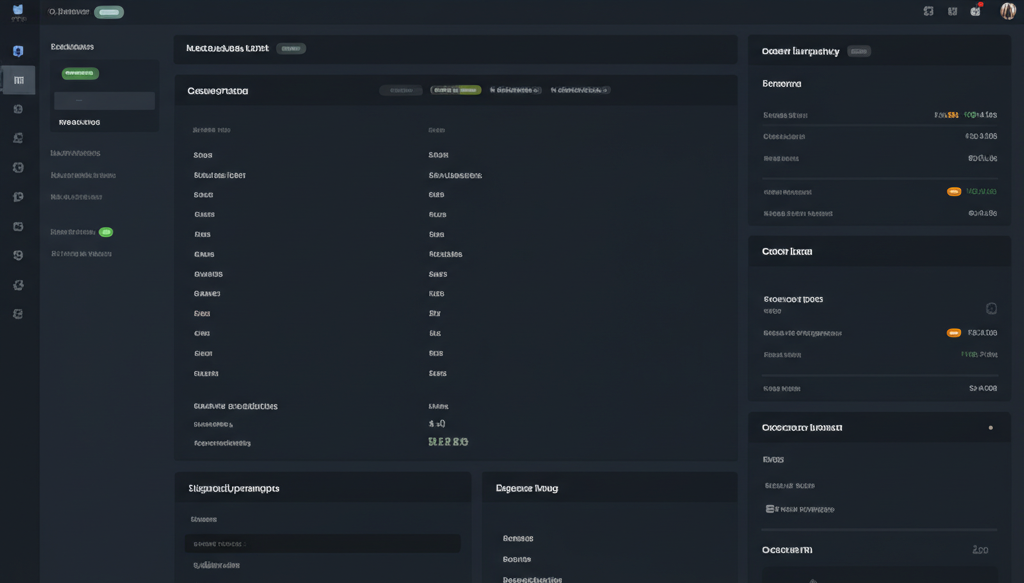
Task: Click the circular icon in the middle right card
Action: click(991, 309)
